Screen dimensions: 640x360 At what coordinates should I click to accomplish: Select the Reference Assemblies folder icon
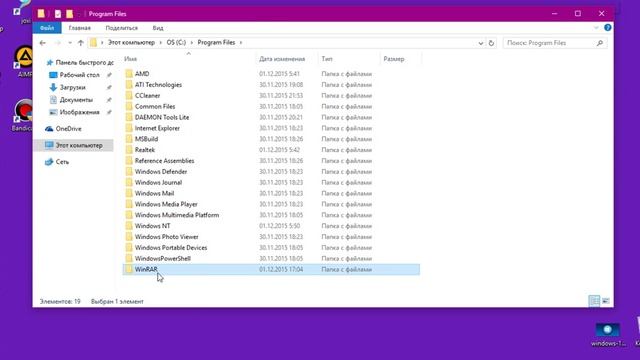point(129,161)
